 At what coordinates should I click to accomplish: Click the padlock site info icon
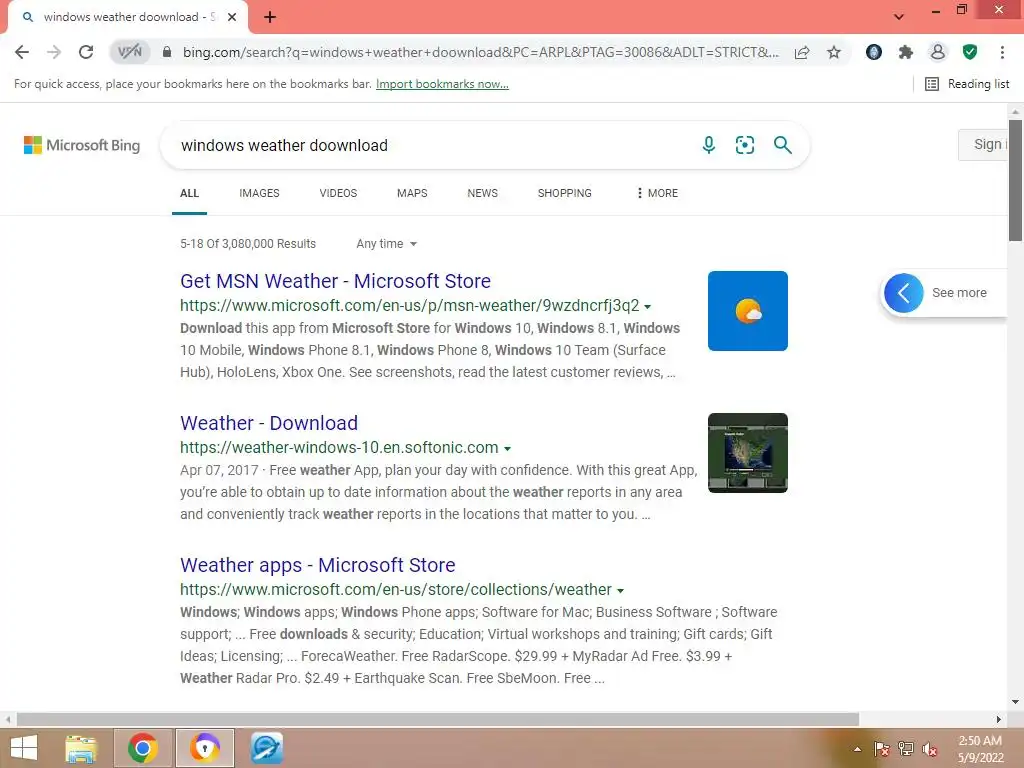click(167, 52)
